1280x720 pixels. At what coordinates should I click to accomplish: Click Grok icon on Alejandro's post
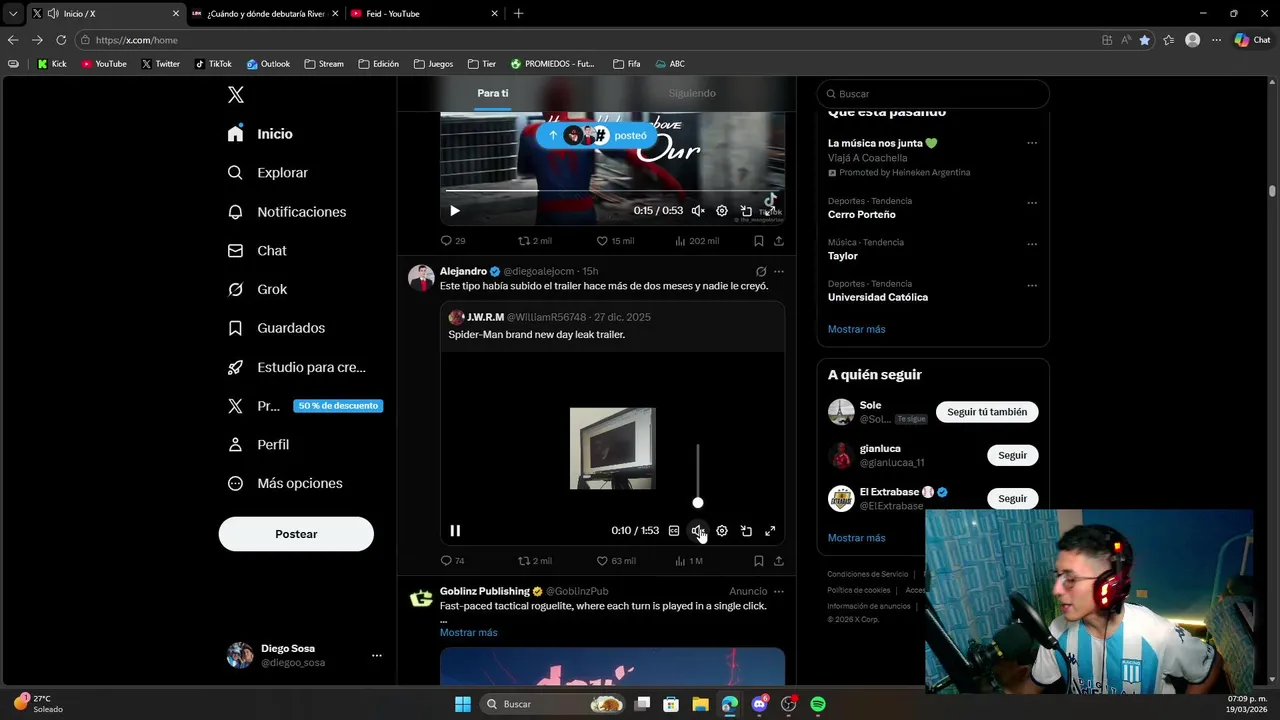(x=761, y=271)
